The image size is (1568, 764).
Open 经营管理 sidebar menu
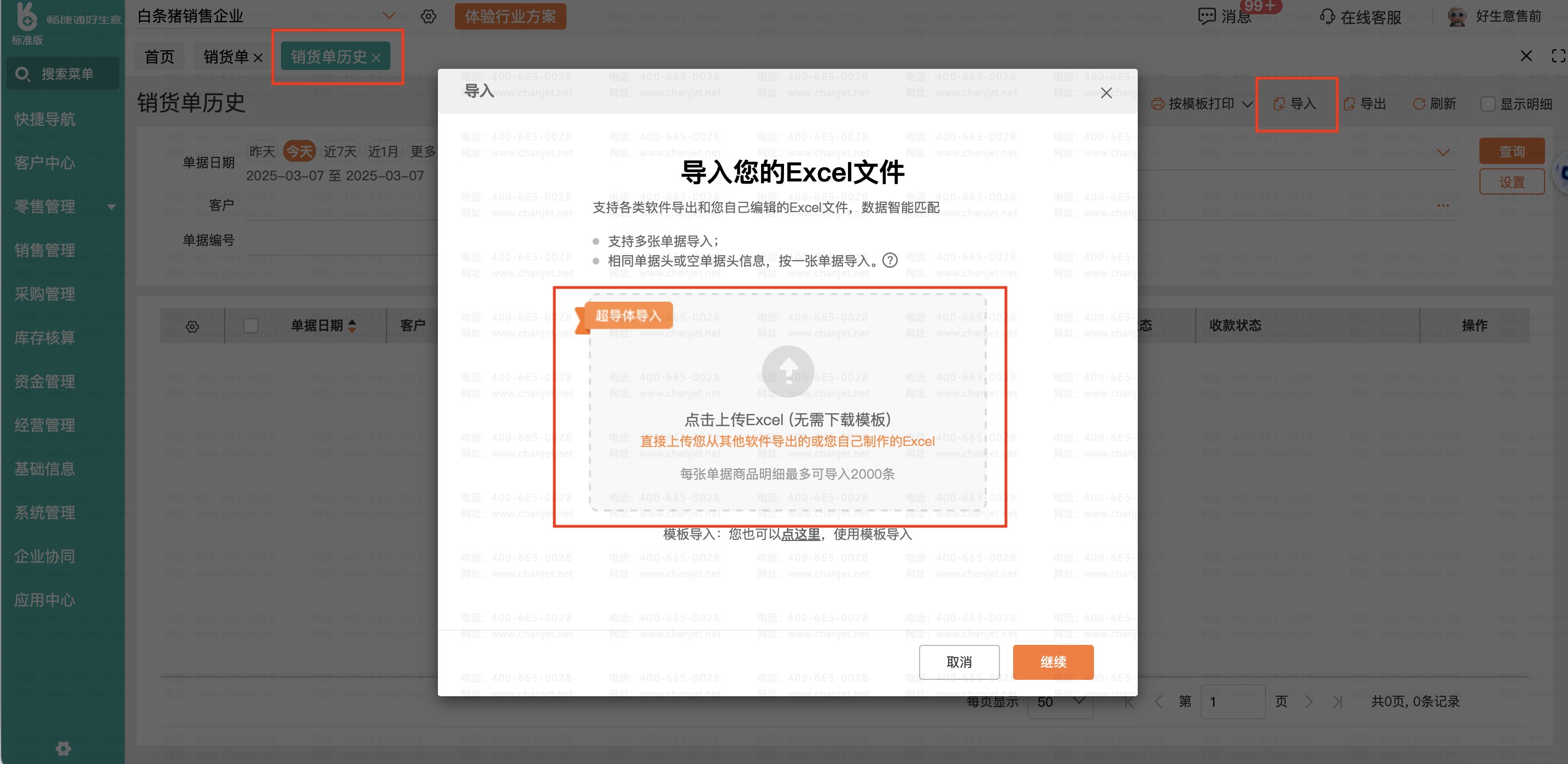click(x=45, y=425)
